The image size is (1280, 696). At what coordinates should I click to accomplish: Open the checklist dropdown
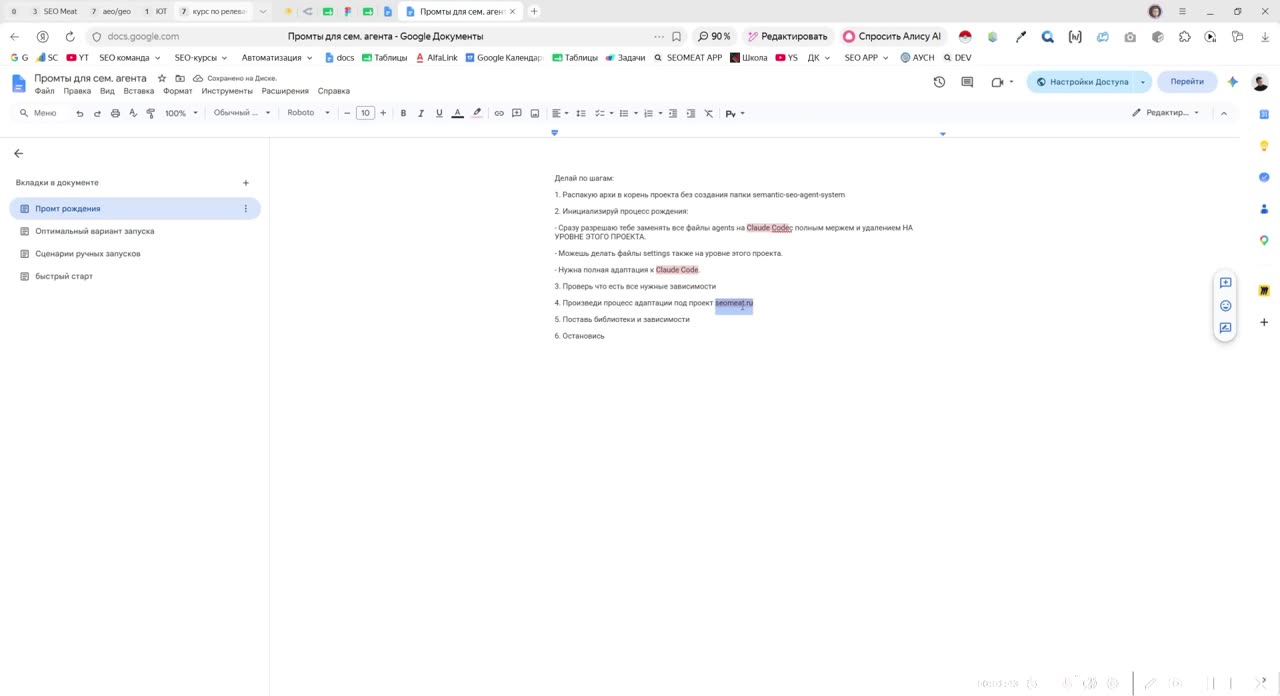(x=604, y=113)
